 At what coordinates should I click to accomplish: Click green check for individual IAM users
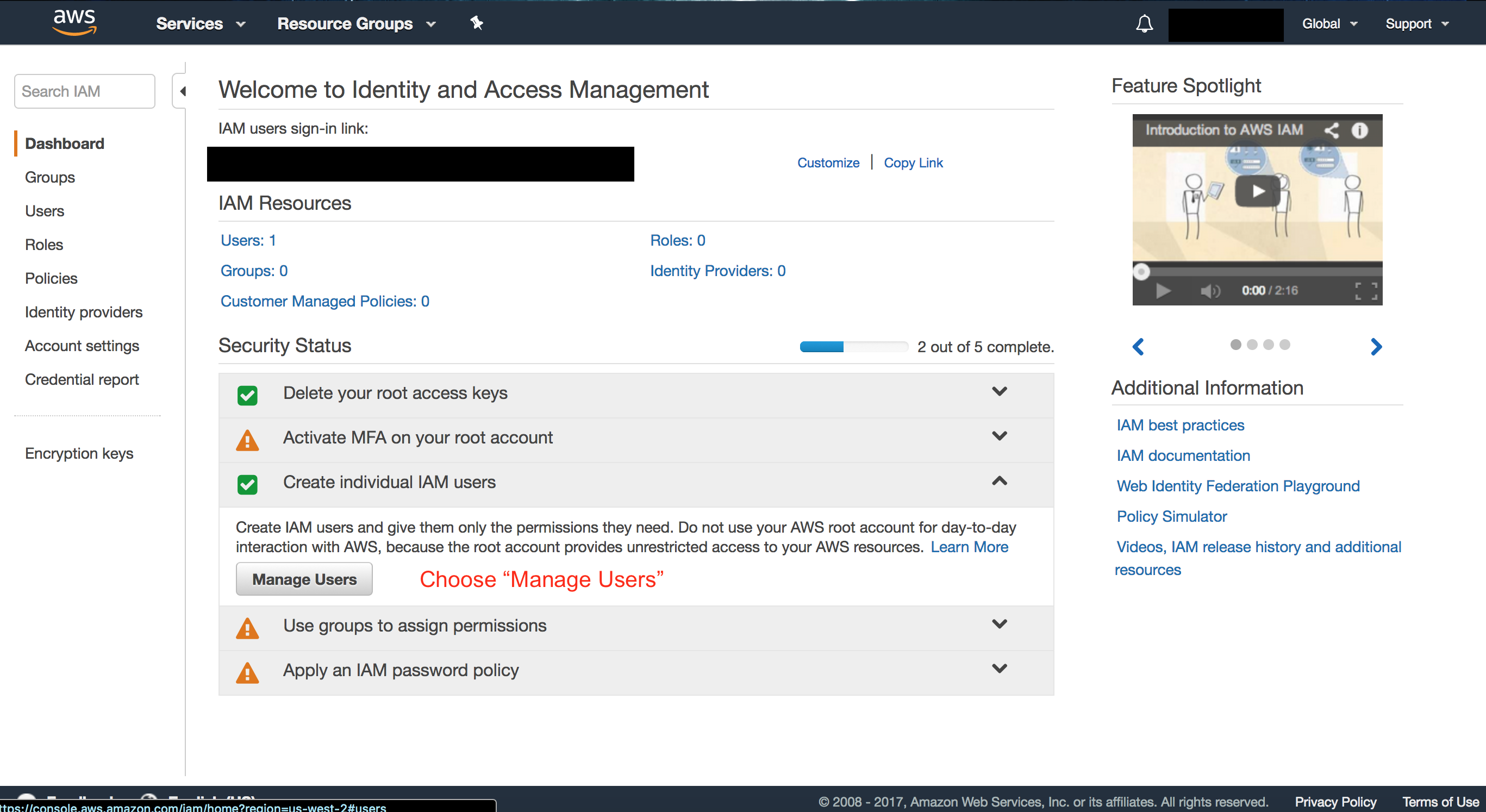click(247, 484)
